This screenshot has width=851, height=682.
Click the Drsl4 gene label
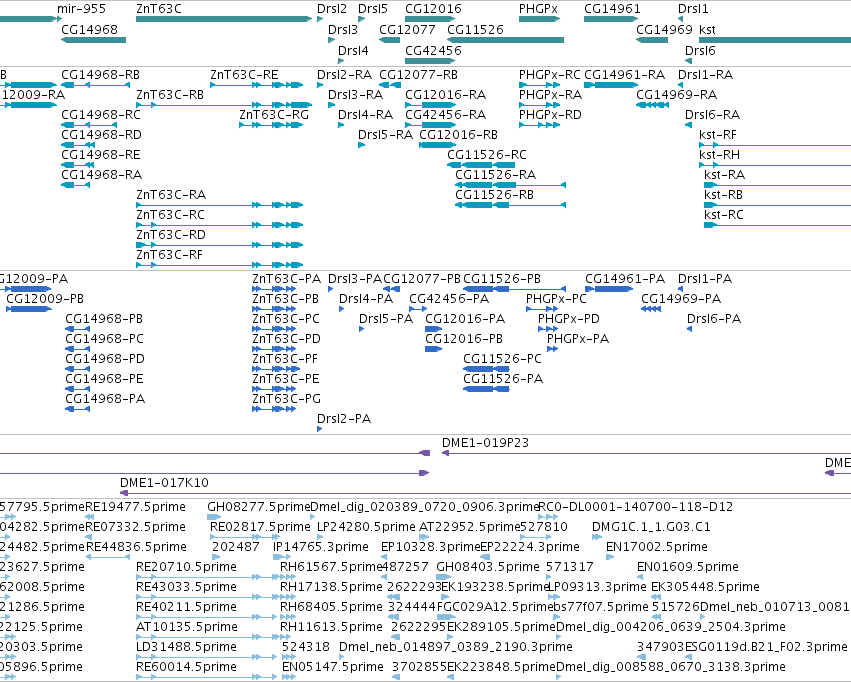353,50
